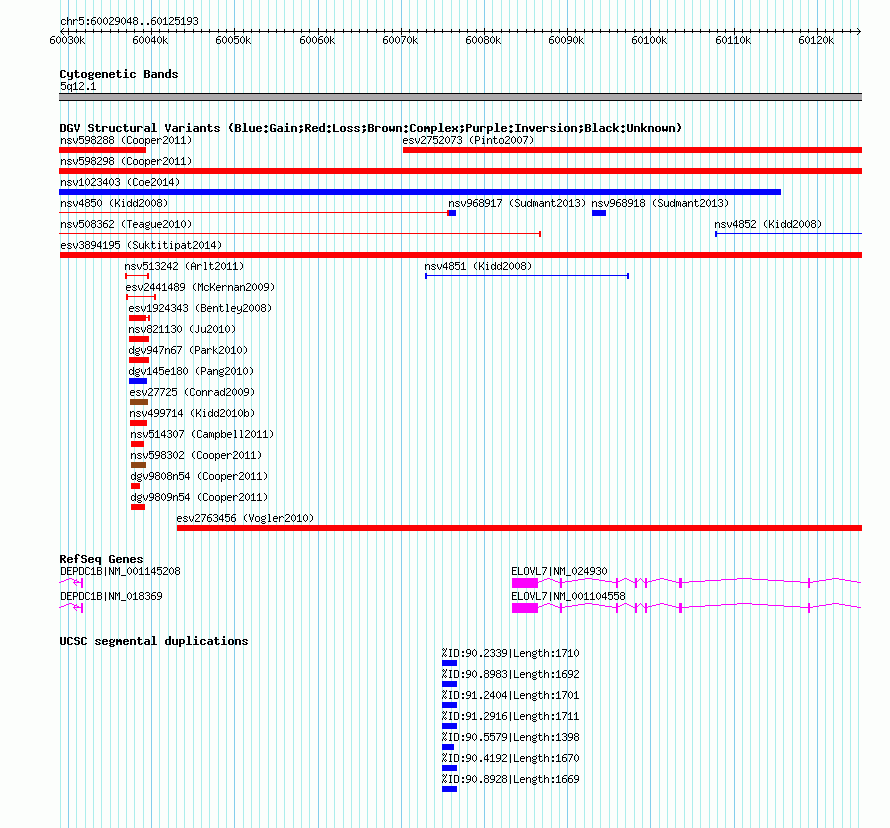The width and height of the screenshot is (890, 828).
Task: Click the 60100k ruler tick label
Action: (649, 40)
